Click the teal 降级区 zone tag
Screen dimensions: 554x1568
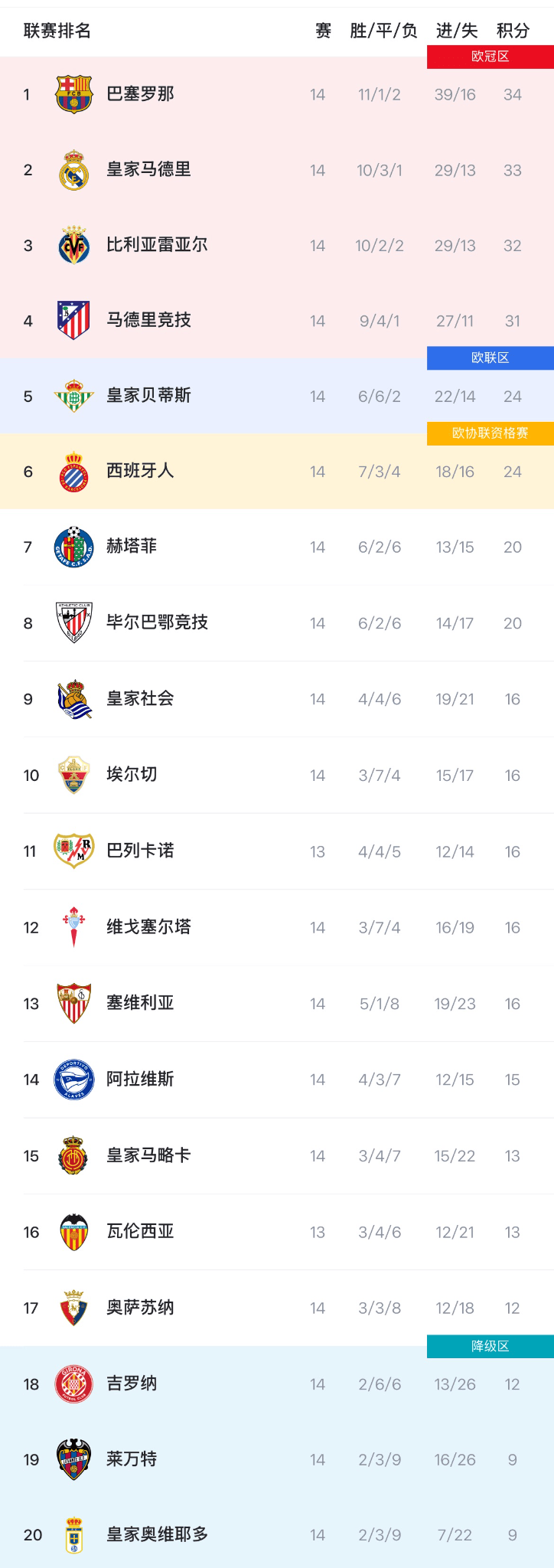click(490, 1347)
